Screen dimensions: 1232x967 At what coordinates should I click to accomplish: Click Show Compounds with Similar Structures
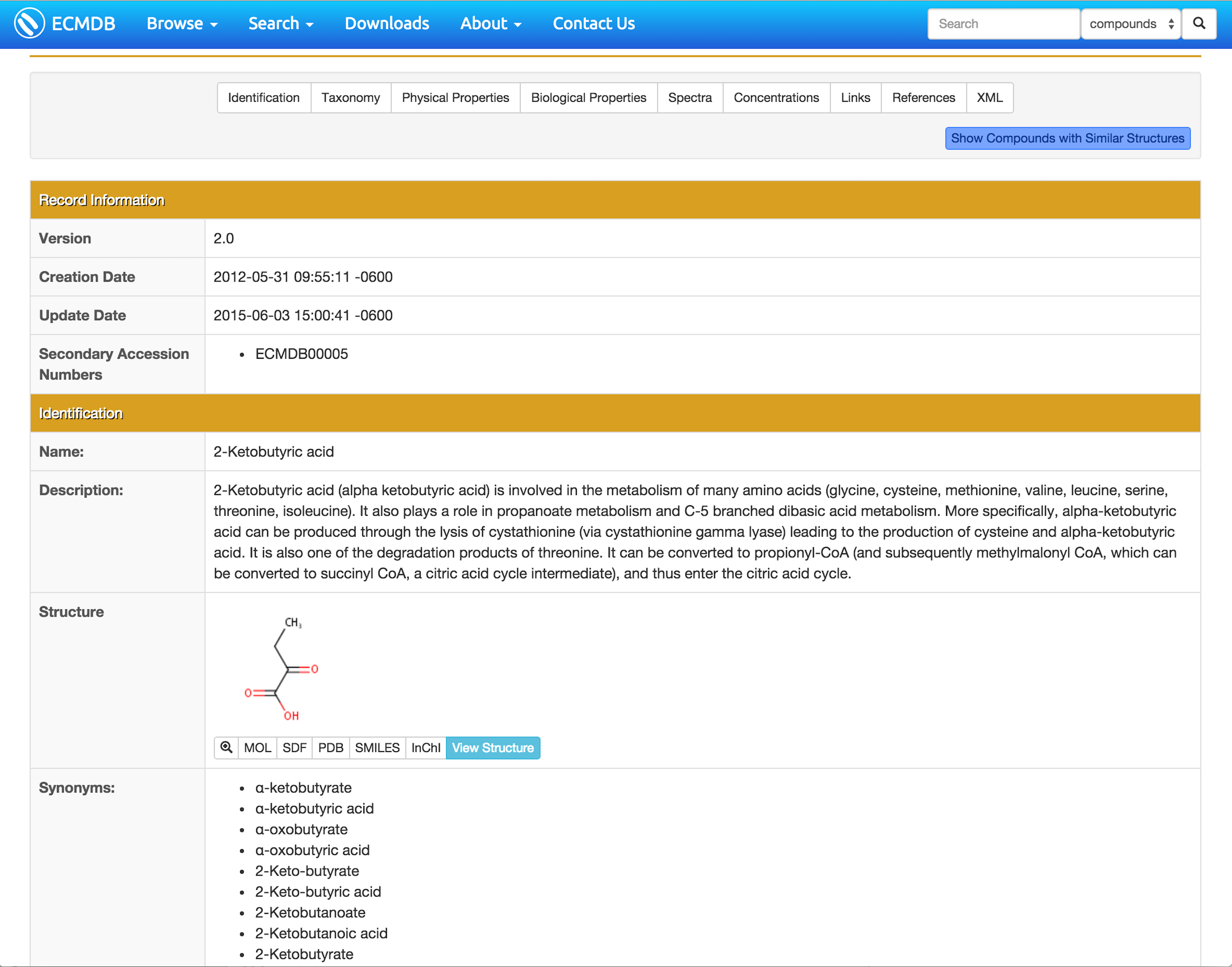coord(1067,137)
